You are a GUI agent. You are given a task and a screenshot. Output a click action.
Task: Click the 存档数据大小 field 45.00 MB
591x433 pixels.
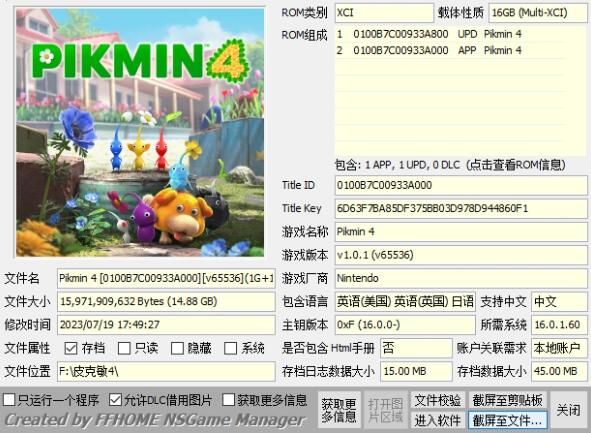tap(559, 372)
